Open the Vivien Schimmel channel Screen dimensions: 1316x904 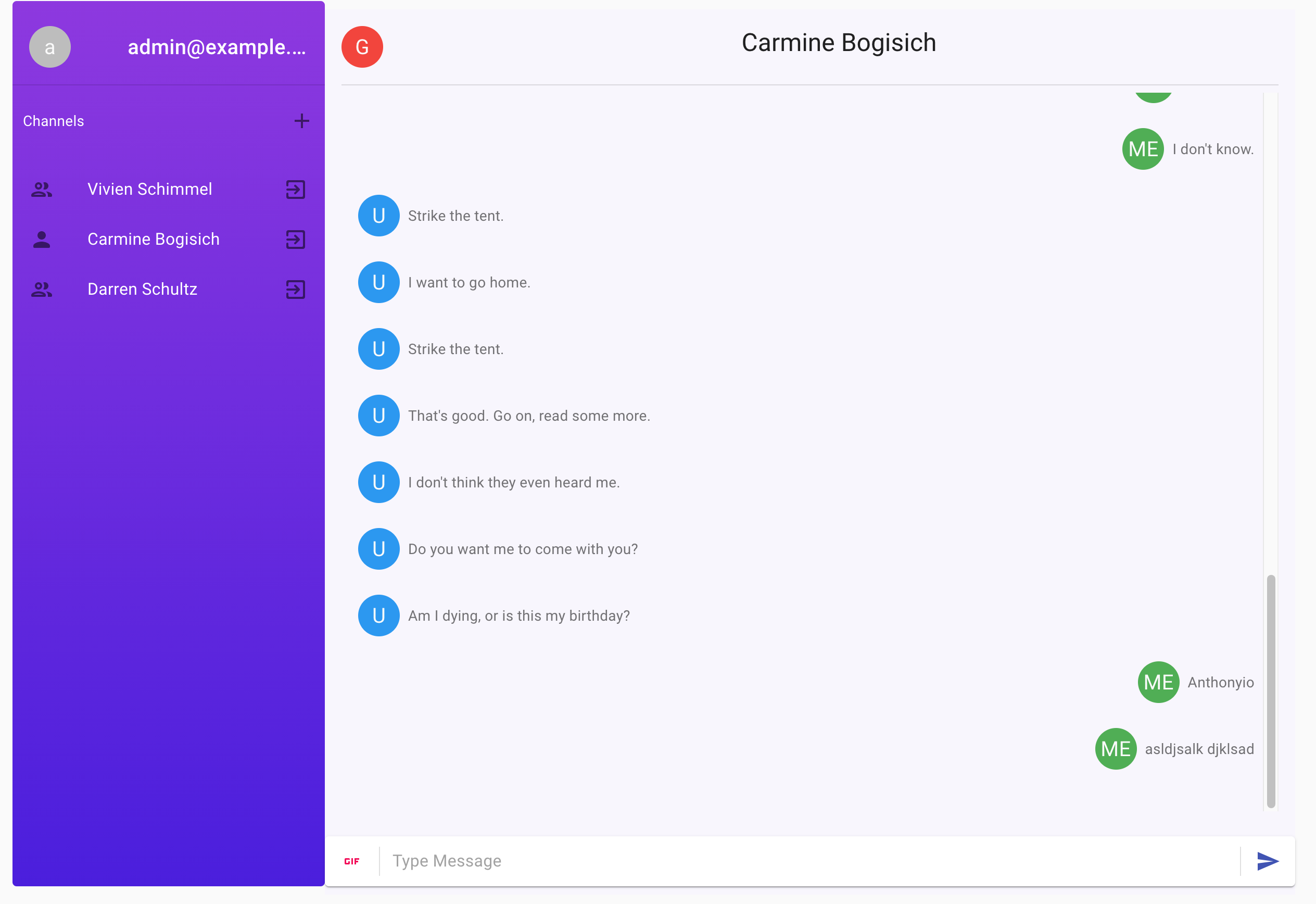click(x=149, y=189)
